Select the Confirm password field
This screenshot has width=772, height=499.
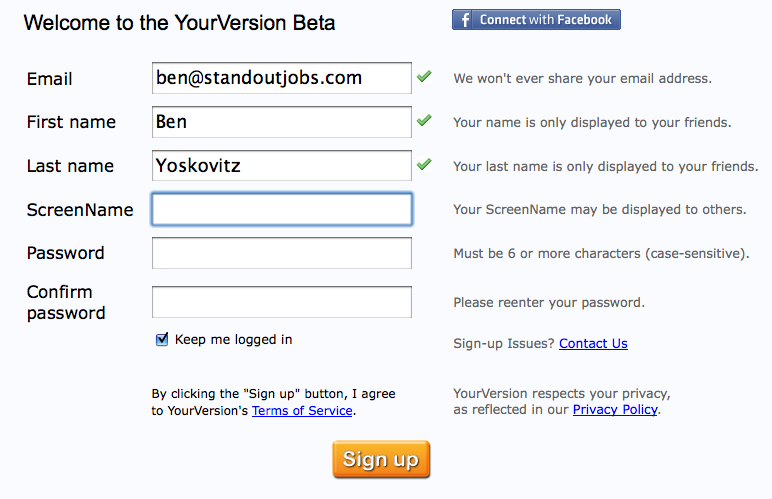tap(282, 302)
